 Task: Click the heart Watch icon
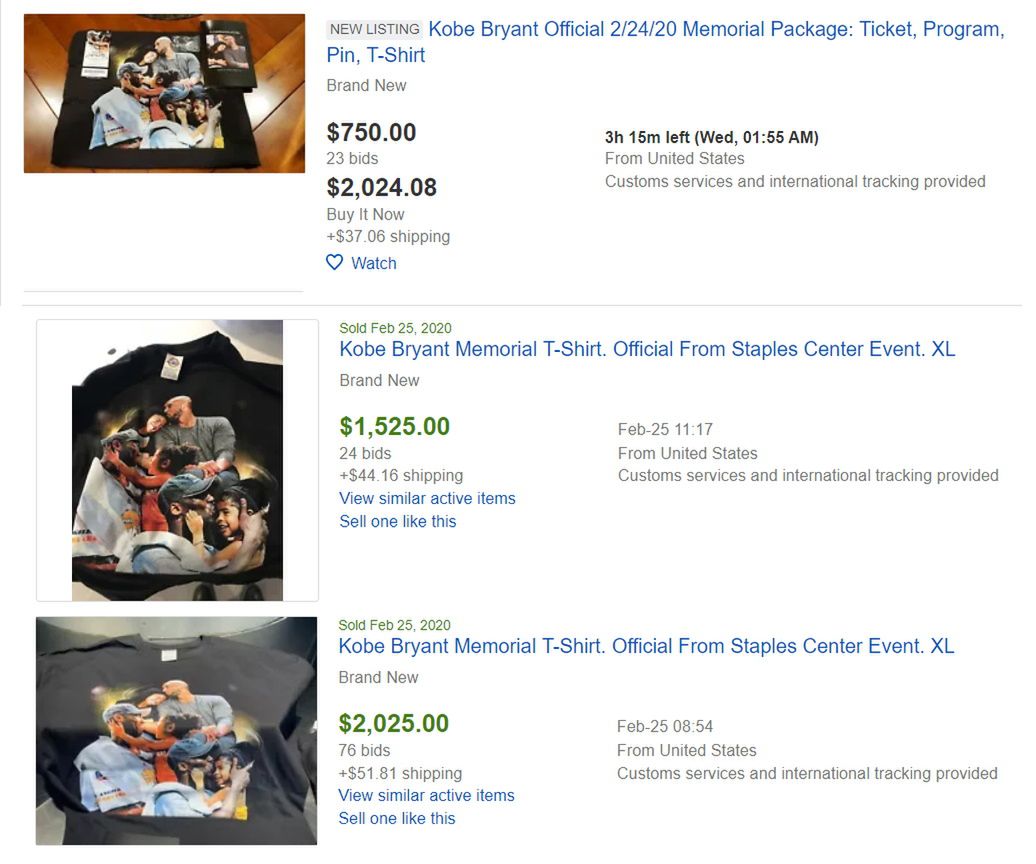(335, 263)
